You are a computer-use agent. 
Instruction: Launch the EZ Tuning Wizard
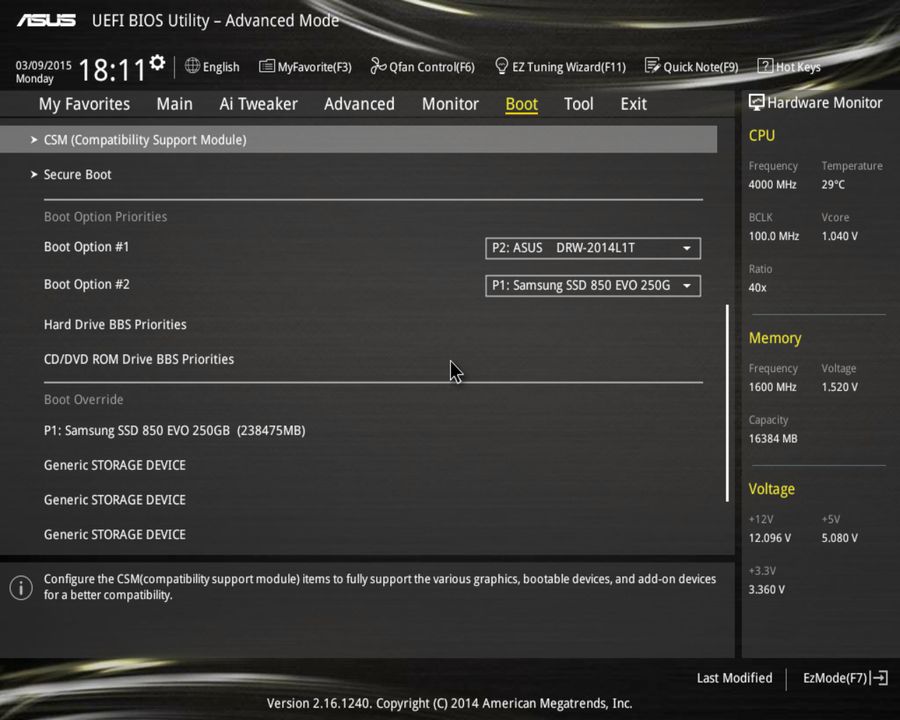click(560, 66)
